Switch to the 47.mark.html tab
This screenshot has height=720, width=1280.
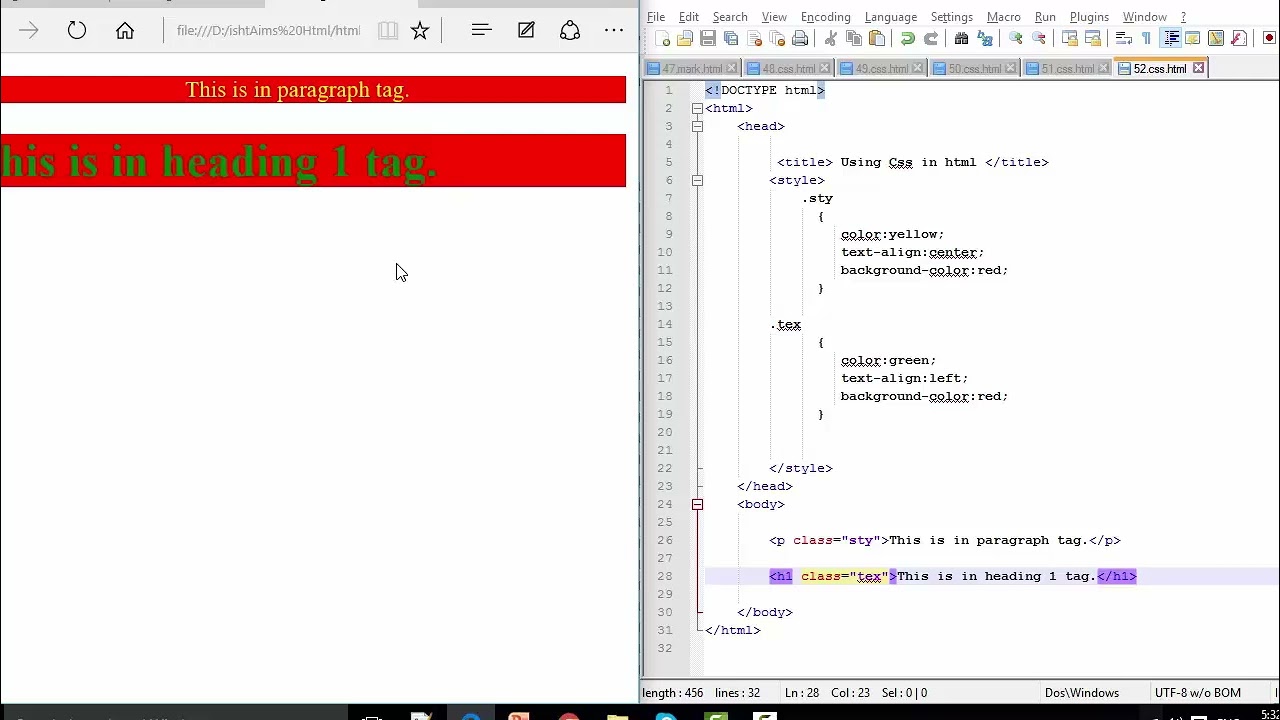tap(692, 69)
